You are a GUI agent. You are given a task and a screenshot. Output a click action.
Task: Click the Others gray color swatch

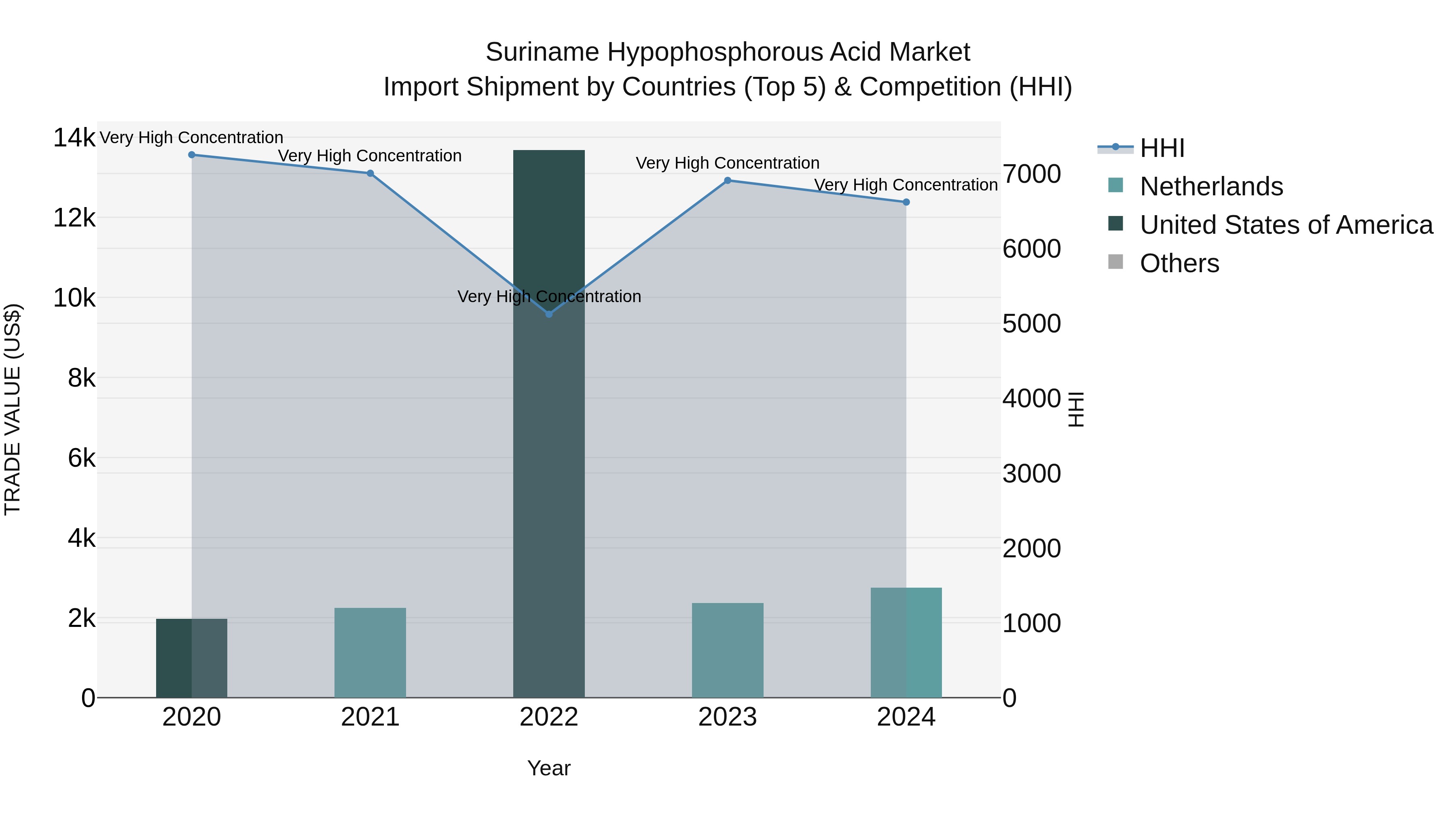tap(1116, 262)
